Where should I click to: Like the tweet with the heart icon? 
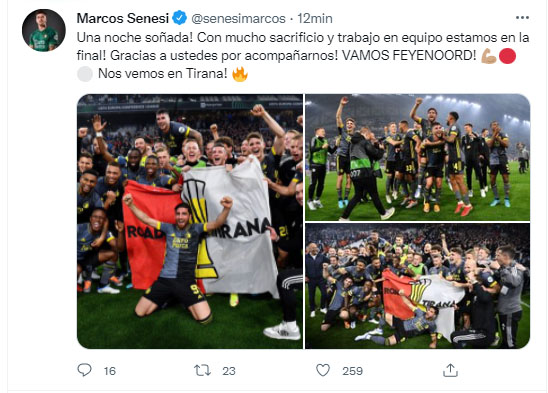(x=323, y=370)
